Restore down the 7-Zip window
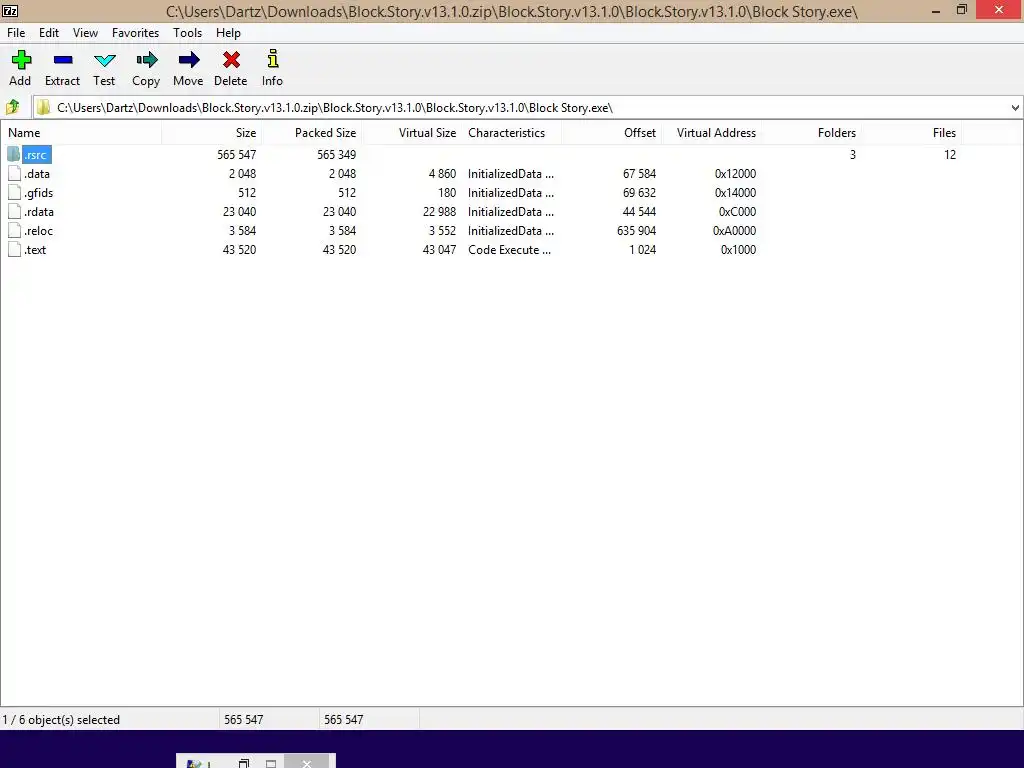The height and width of the screenshot is (768, 1024). pos(961,10)
